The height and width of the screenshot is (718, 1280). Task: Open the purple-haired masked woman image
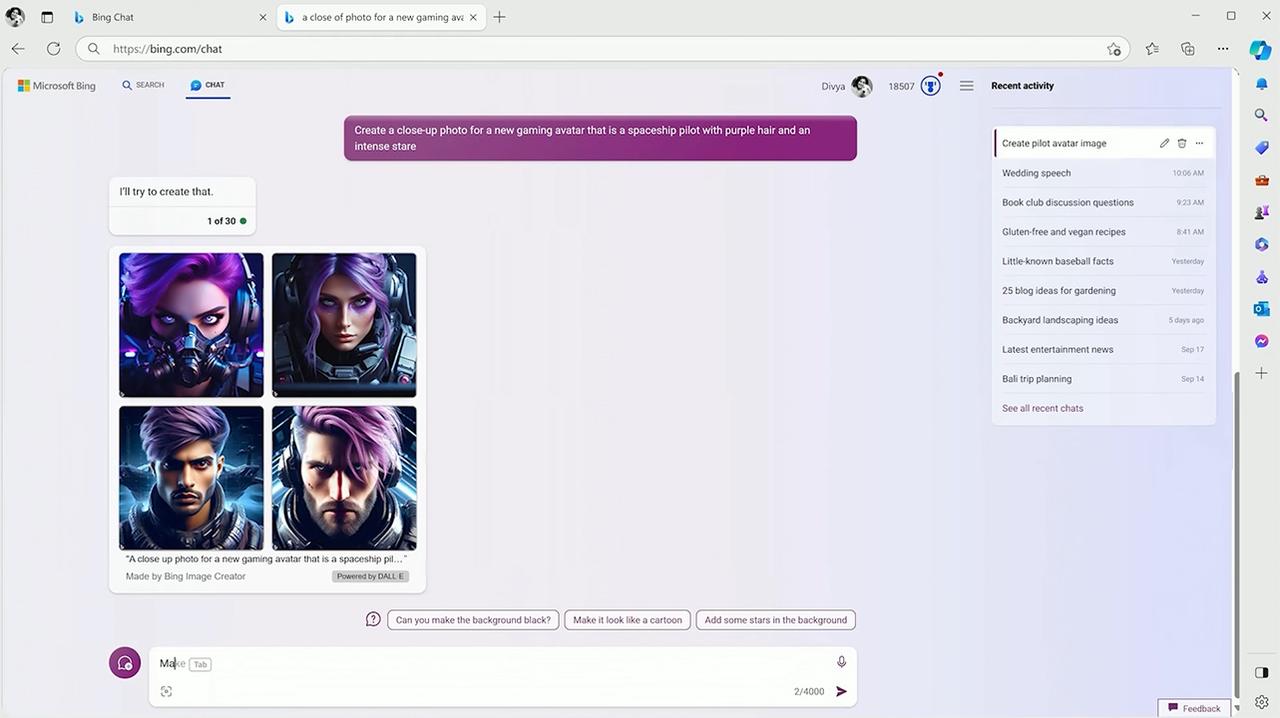191,325
